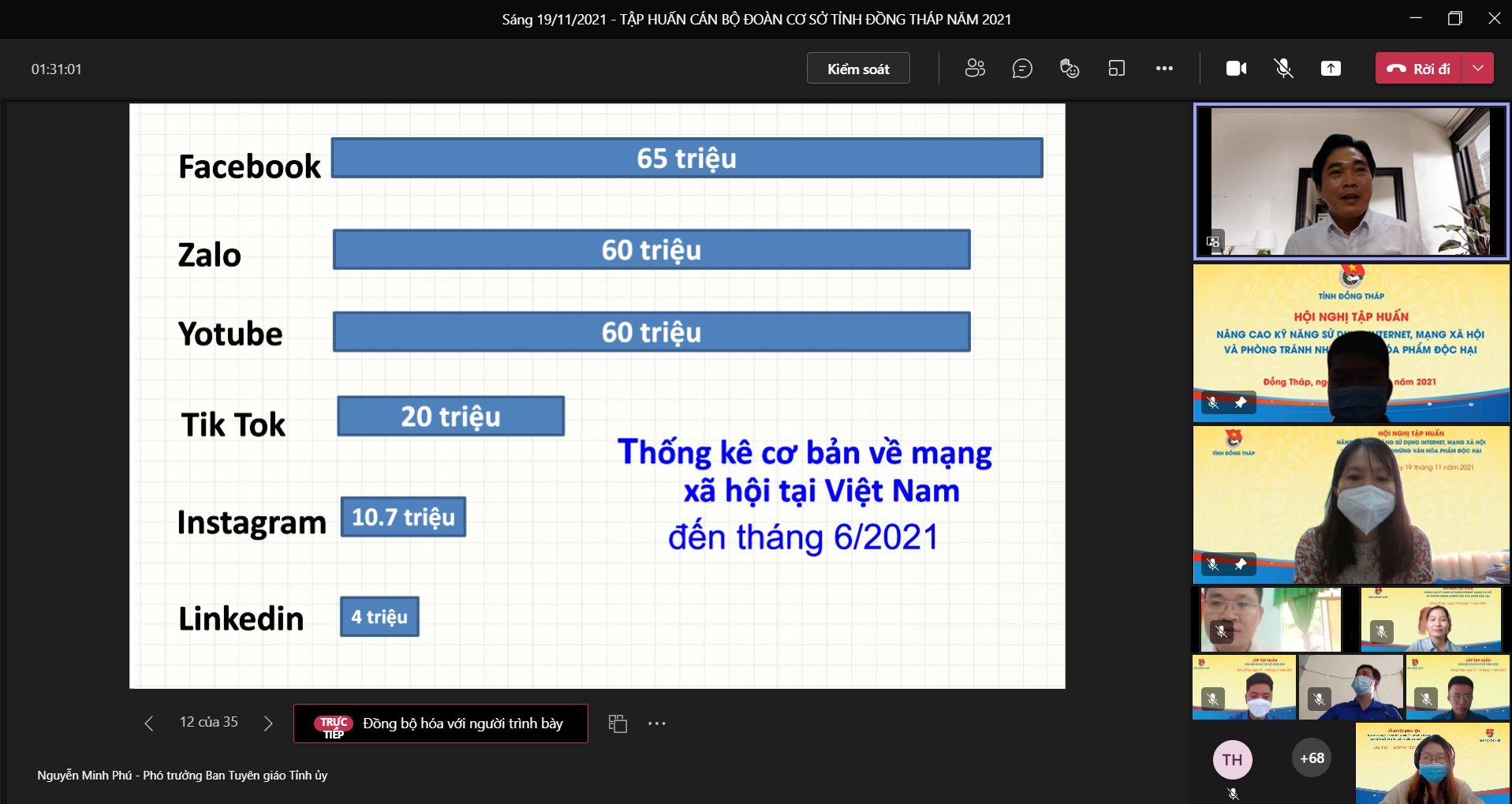Expand the leave options dropdown arrow
This screenshot has width=1512, height=804.
click(x=1478, y=69)
